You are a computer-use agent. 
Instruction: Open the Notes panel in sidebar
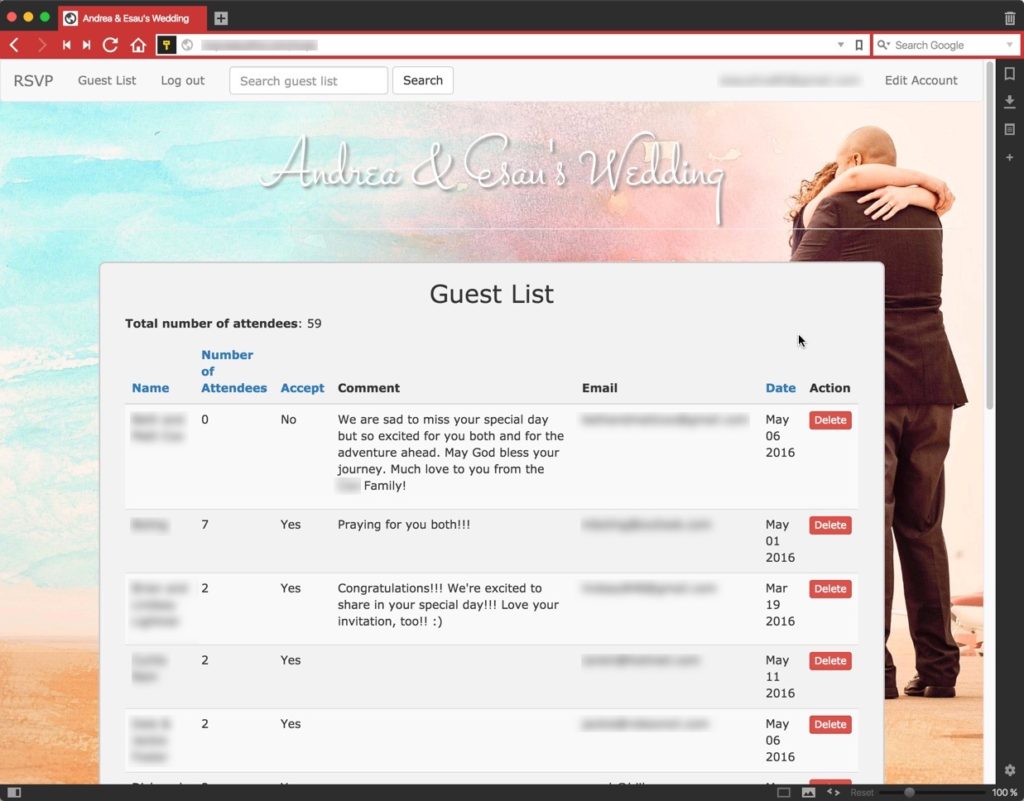click(1009, 129)
